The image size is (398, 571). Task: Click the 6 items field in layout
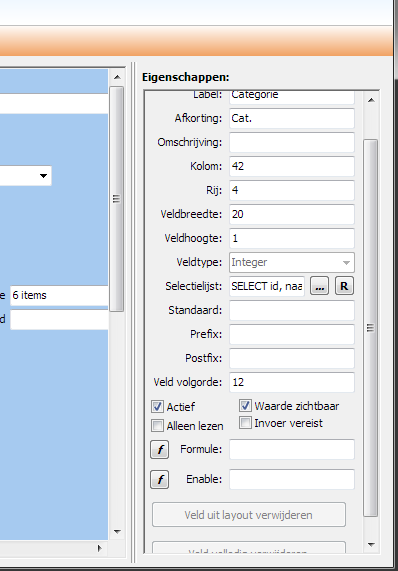click(59, 295)
